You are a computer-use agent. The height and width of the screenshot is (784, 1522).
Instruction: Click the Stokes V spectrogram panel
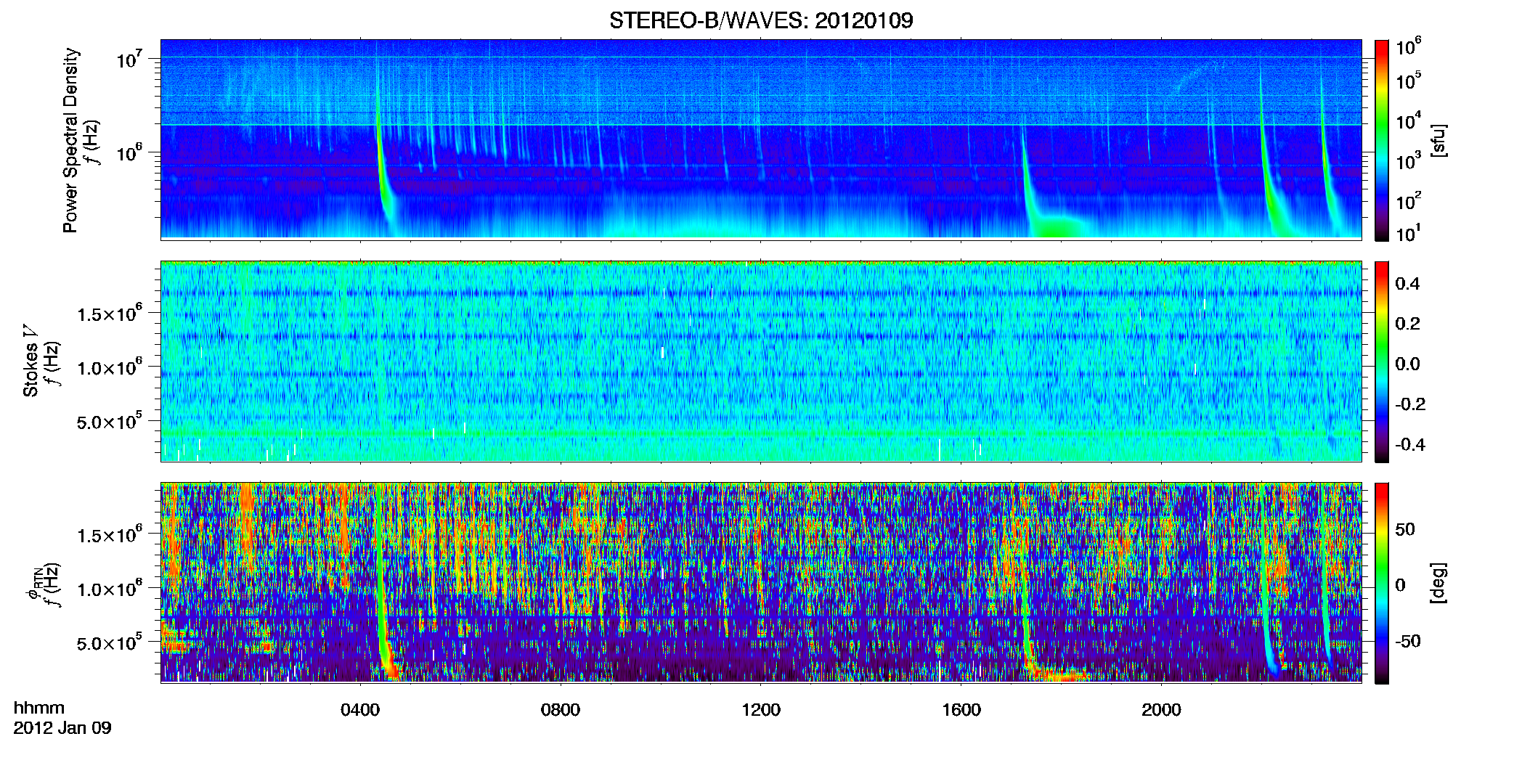pyautogui.click(x=761, y=362)
